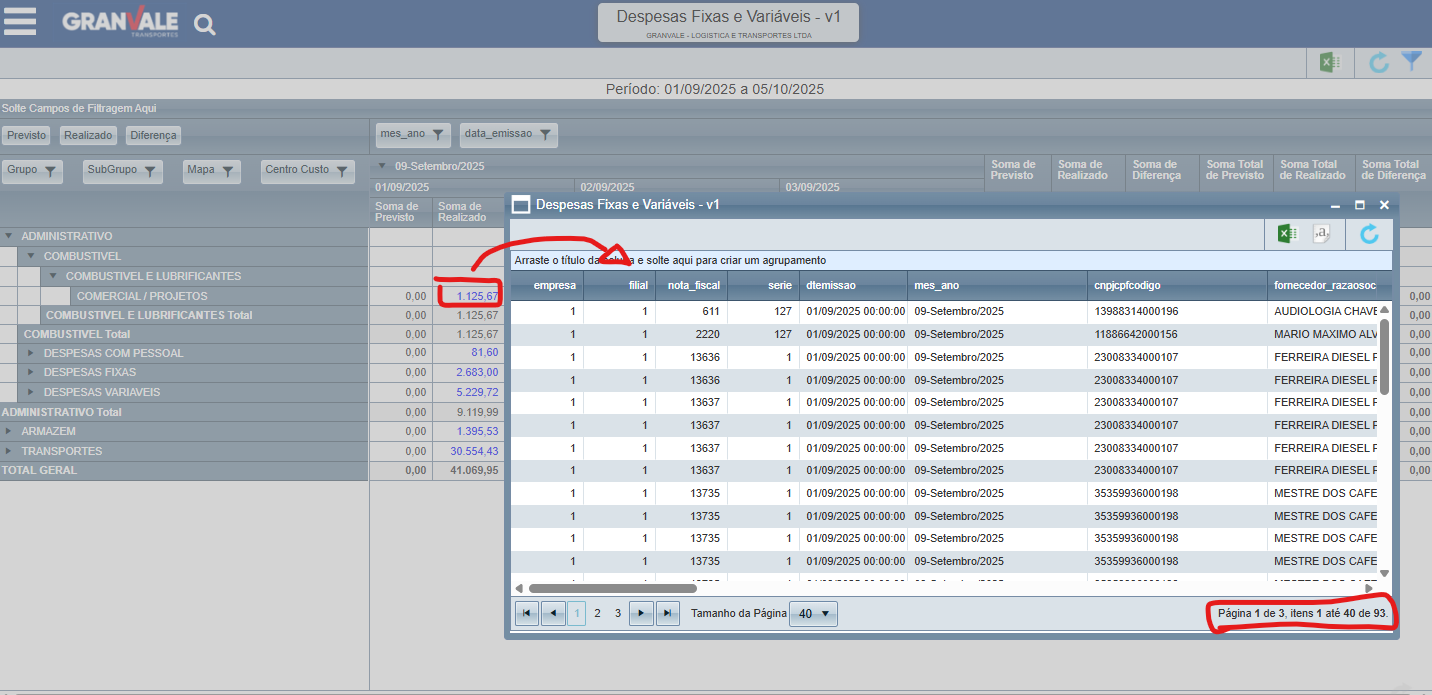Refresh the detail dialog data
Screen dimensions: 1432x695
coord(1369,234)
